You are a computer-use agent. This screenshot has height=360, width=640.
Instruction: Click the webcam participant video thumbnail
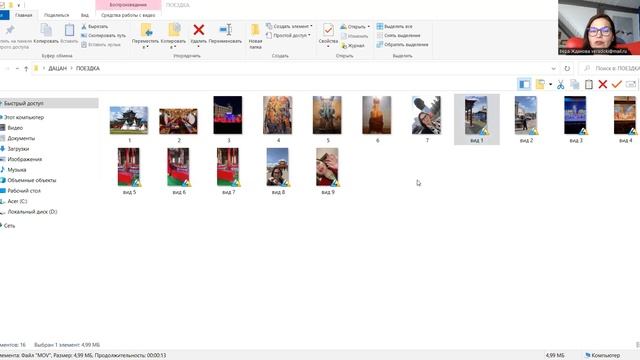pyautogui.click(x=599, y=27)
